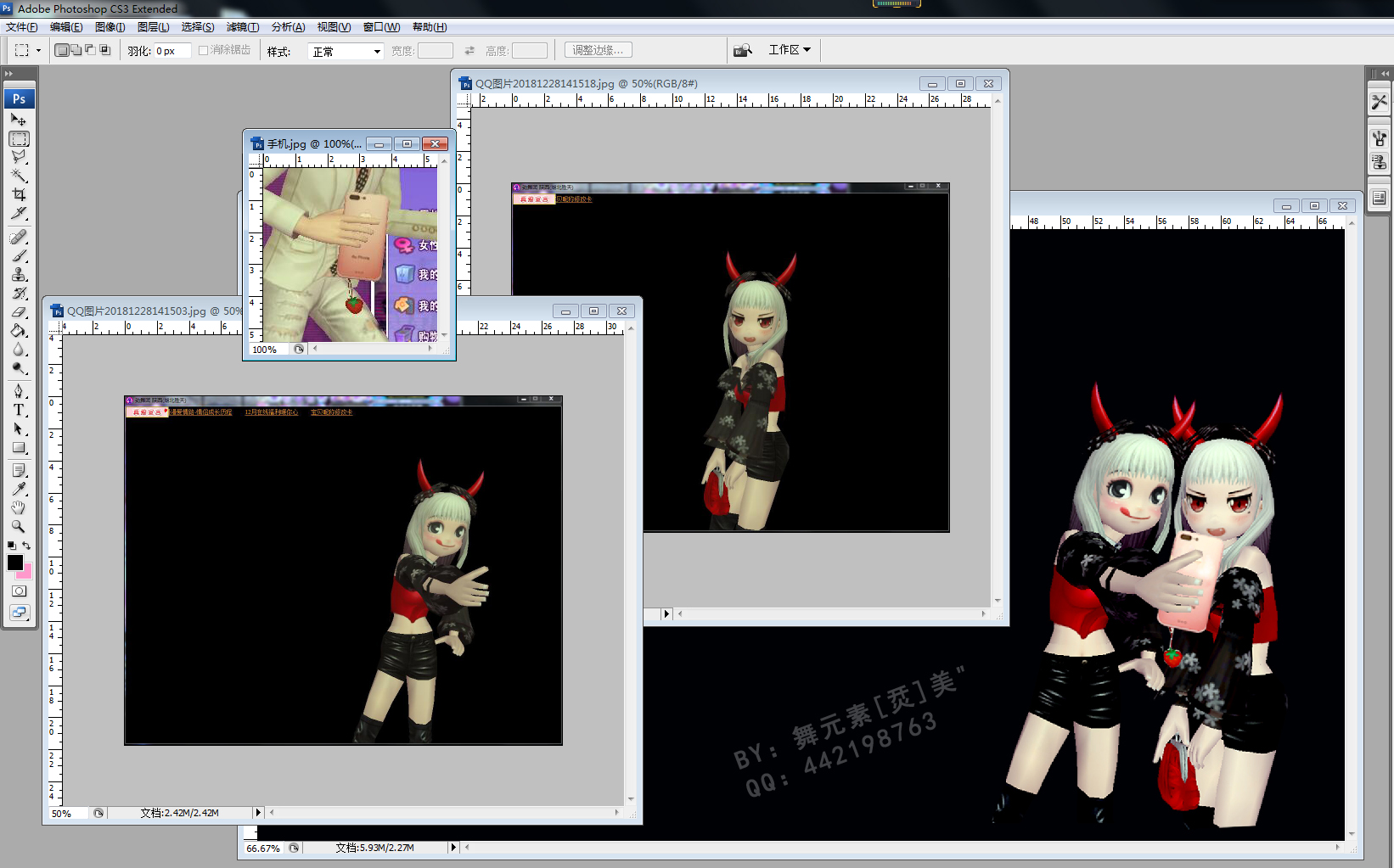The height and width of the screenshot is (868, 1394).
Task: Open status bar menu arrow in 141518.jpg window
Action: click(666, 613)
